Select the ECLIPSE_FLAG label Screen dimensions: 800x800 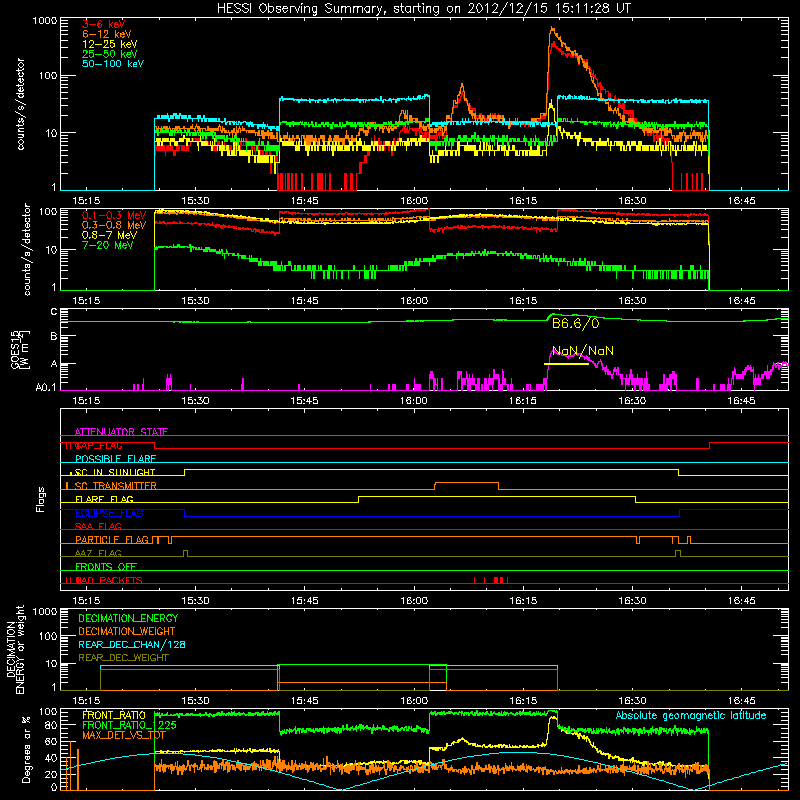[x=109, y=513]
